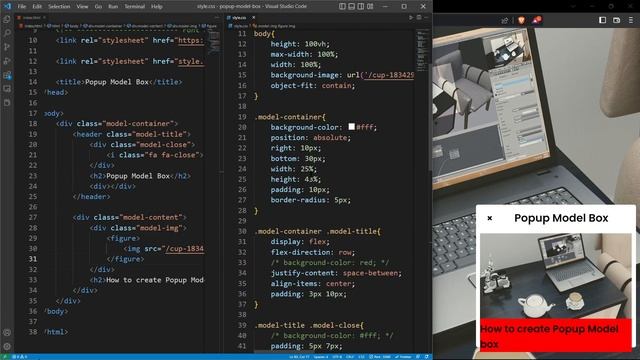Open customize layout icon in title bar

click(370, 7)
